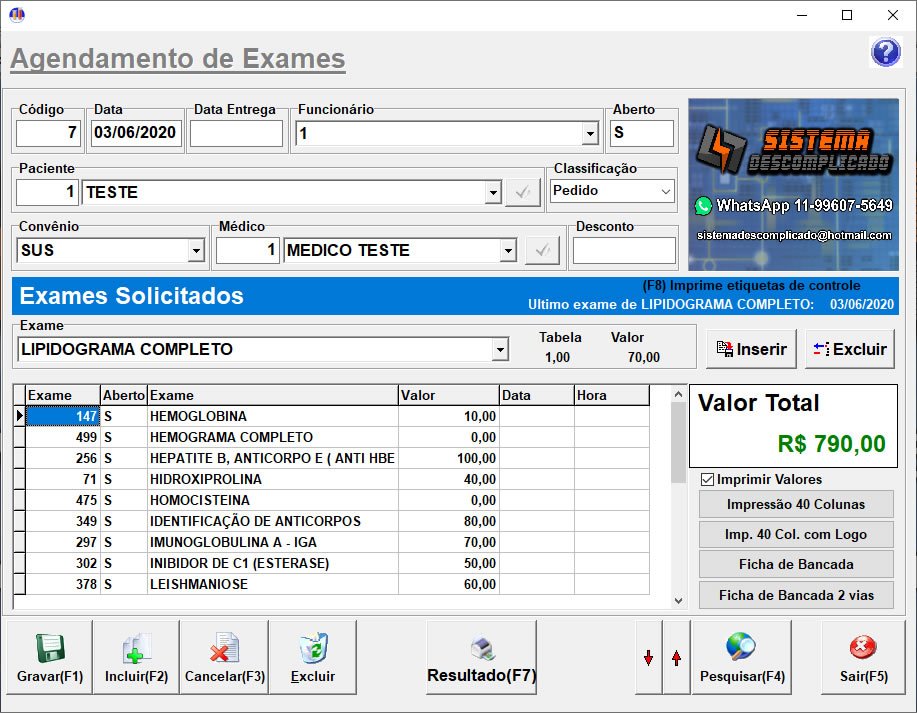The height and width of the screenshot is (713, 917).
Task: Click the Ficha de Bancada 2 vias button
Action: point(795,595)
